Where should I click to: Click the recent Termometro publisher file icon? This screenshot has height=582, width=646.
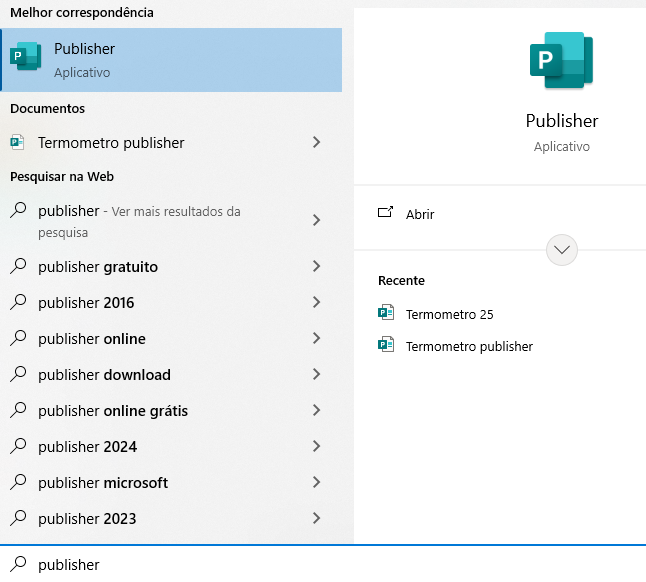(x=386, y=345)
